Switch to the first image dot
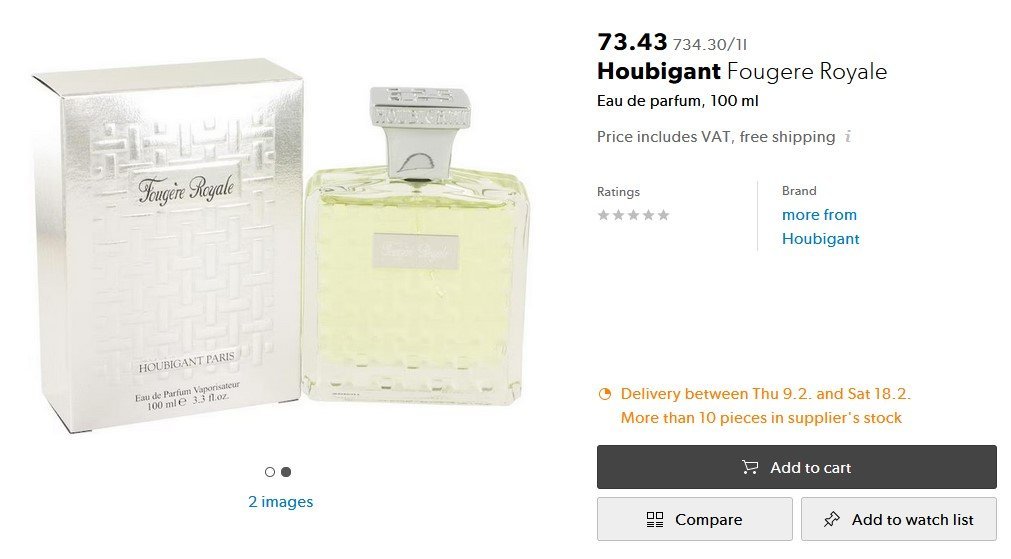This screenshot has height=559, width=1011. click(x=270, y=472)
